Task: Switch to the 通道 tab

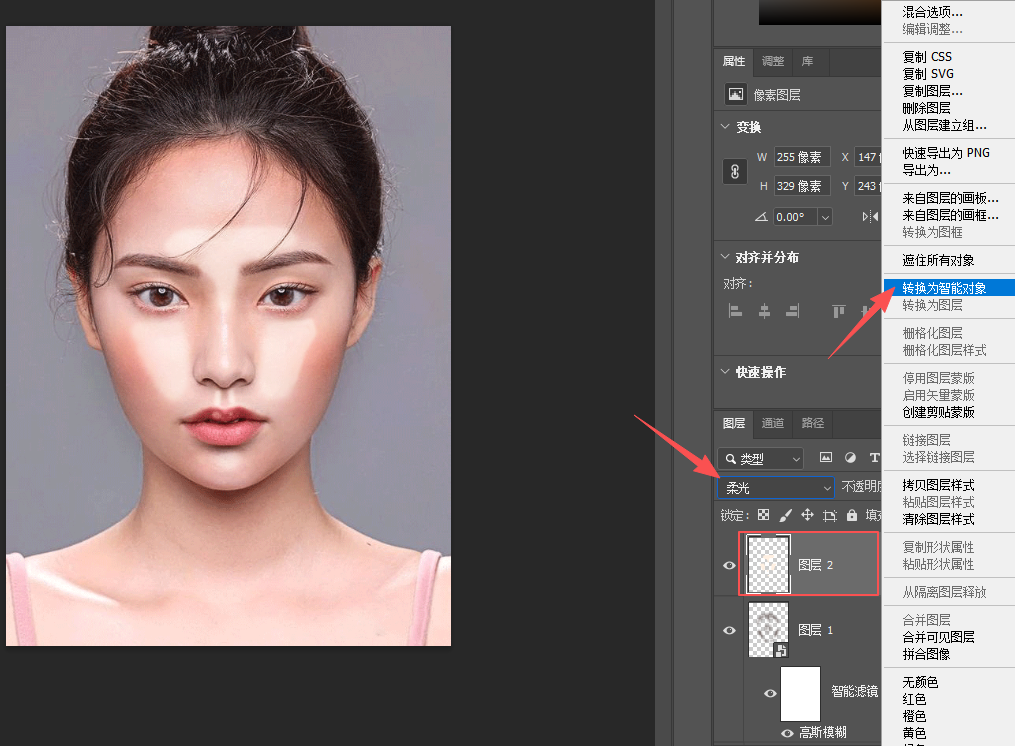Action: (773, 423)
